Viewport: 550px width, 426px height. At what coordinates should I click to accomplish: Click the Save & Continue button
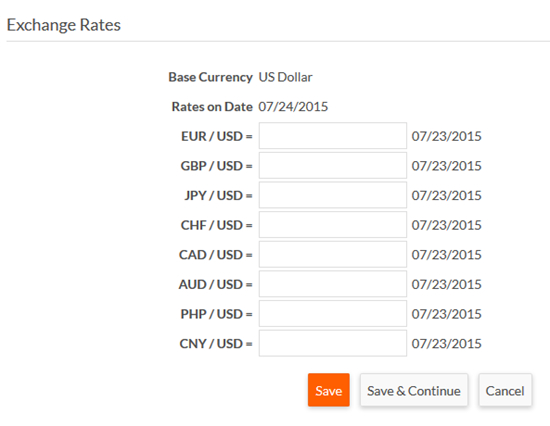pyautogui.click(x=414, y=390)
